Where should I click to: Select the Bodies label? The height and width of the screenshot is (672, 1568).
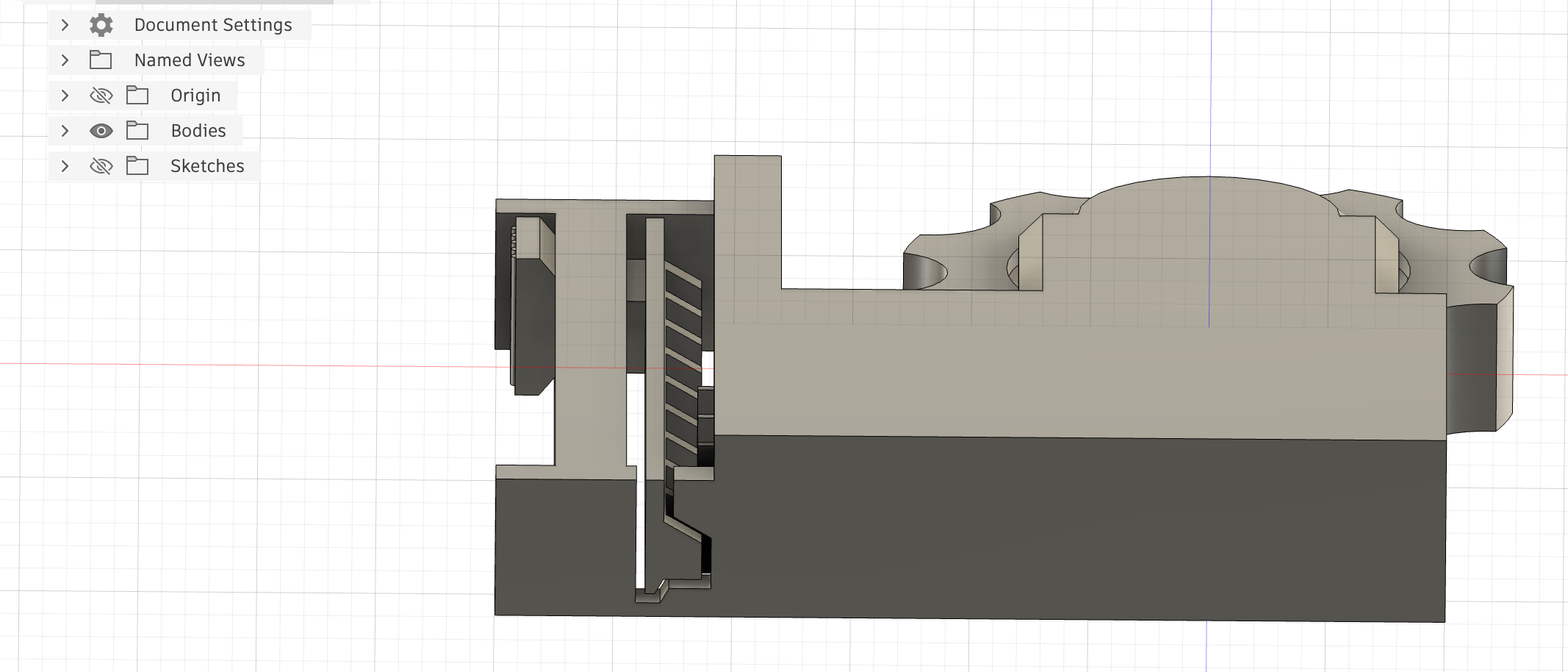(198, 131)
